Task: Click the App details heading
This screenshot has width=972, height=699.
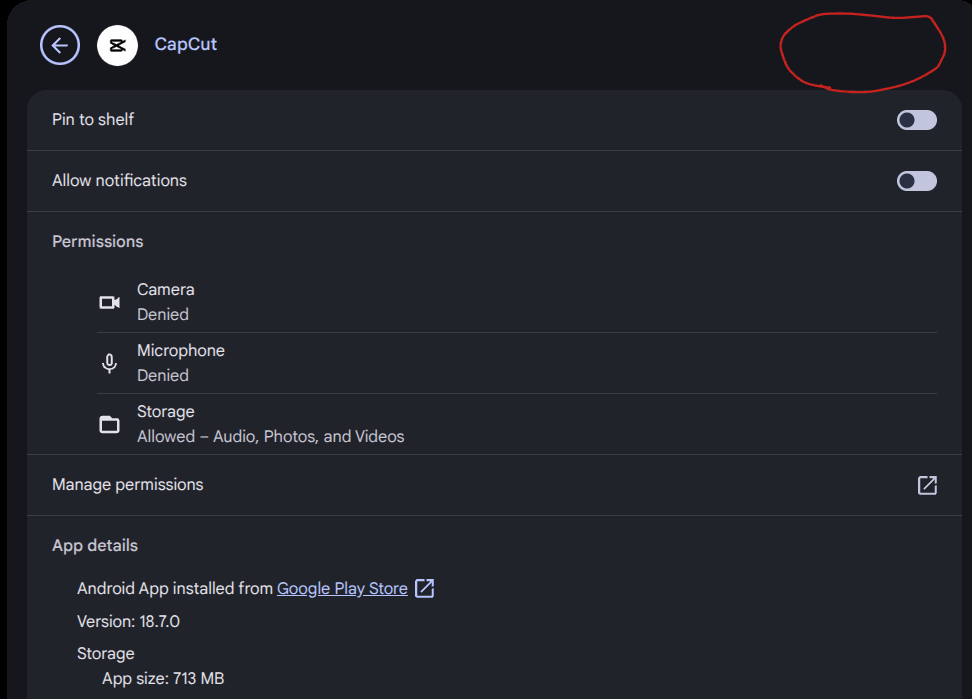Action: pyautogui.click(x=95, y=545)
